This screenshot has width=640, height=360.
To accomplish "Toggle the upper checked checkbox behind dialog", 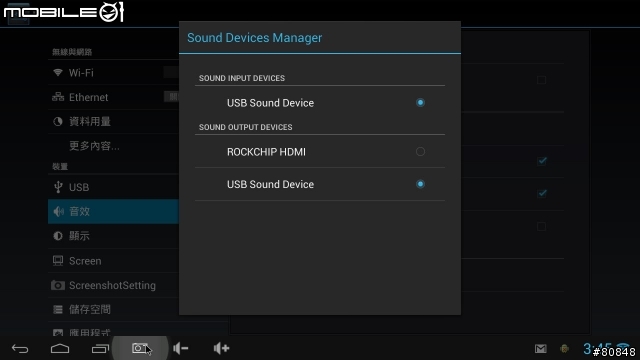I will point(542,161).
